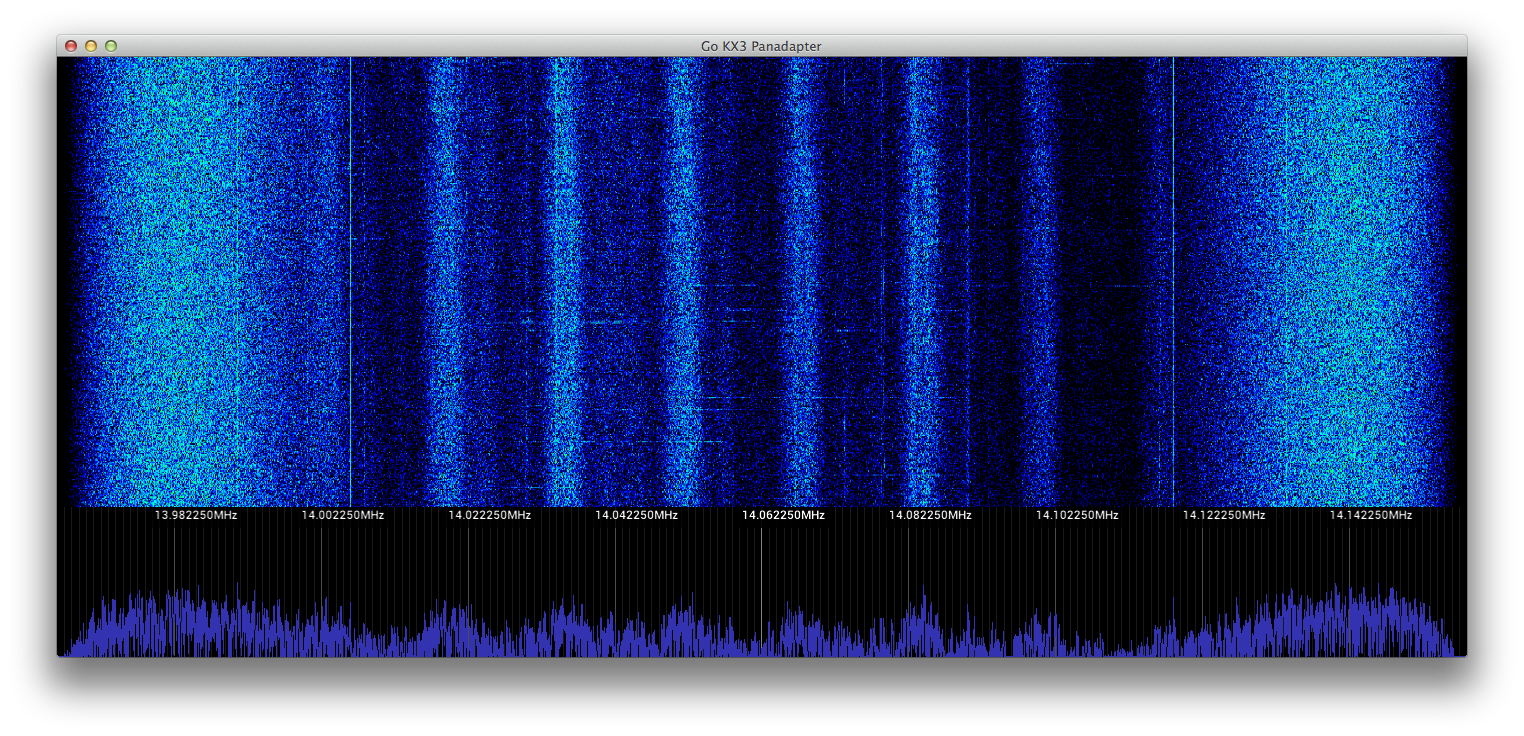Click the Go KX3 Panadapter window title

click(x=761, y=46)
